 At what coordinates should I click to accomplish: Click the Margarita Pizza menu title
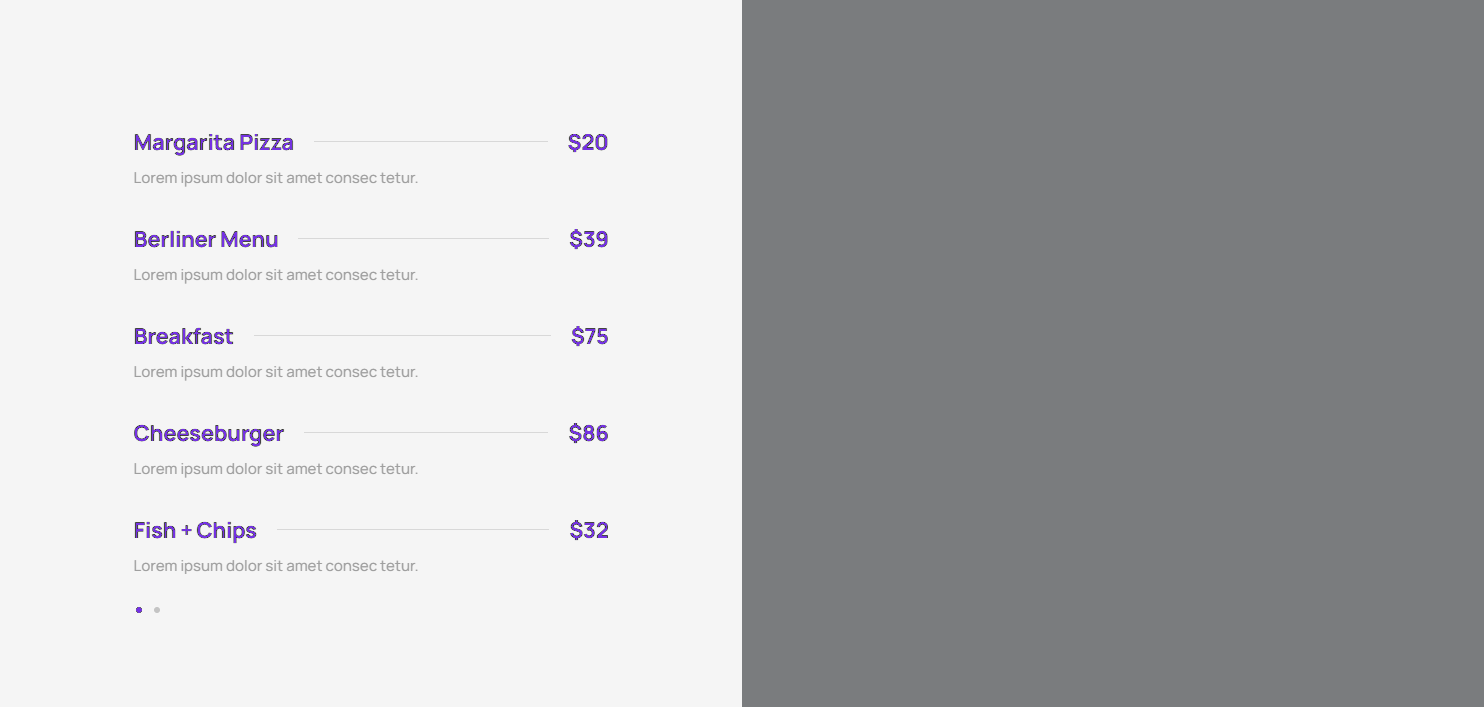coord(214,143)
